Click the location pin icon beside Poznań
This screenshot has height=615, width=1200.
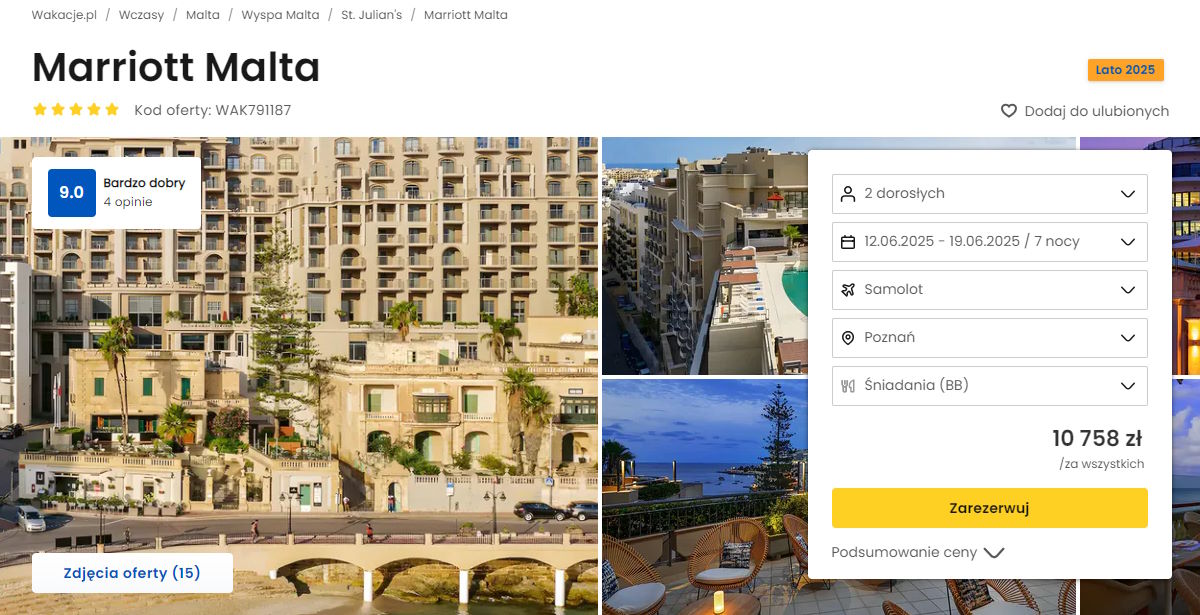[x=848, y=338]
